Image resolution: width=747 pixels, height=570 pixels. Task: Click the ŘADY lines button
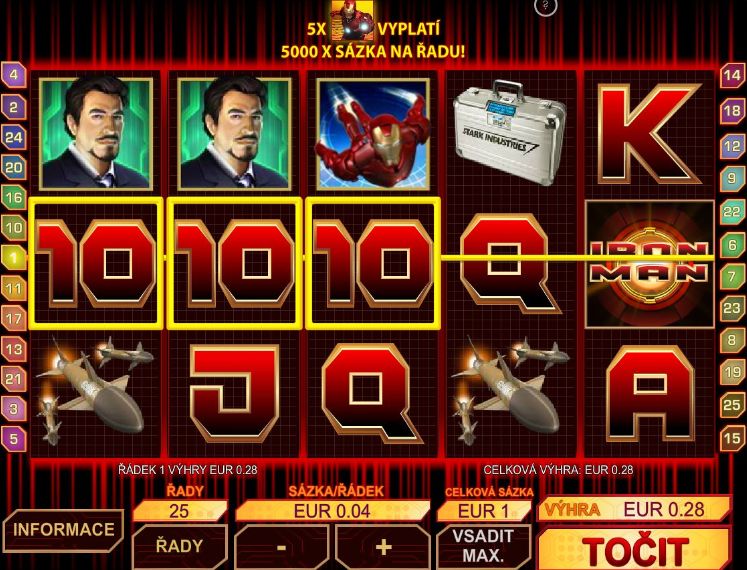point(179,547)
